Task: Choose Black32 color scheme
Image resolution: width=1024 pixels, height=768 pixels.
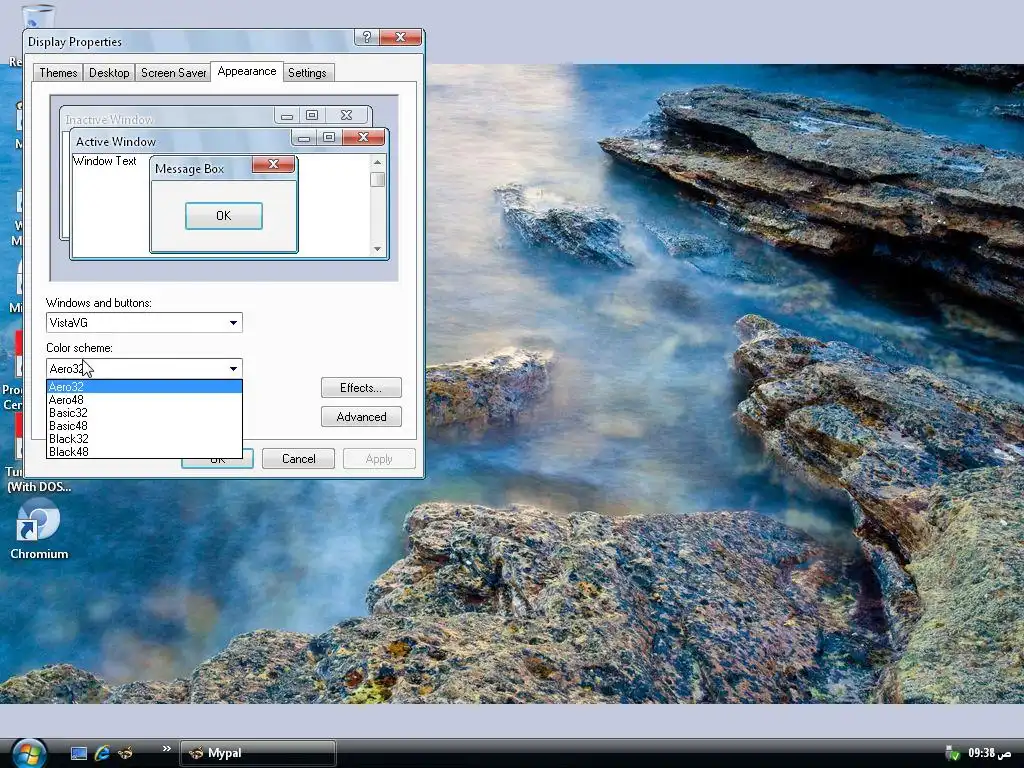Action: pyautogui.click(x=144, y=439)
